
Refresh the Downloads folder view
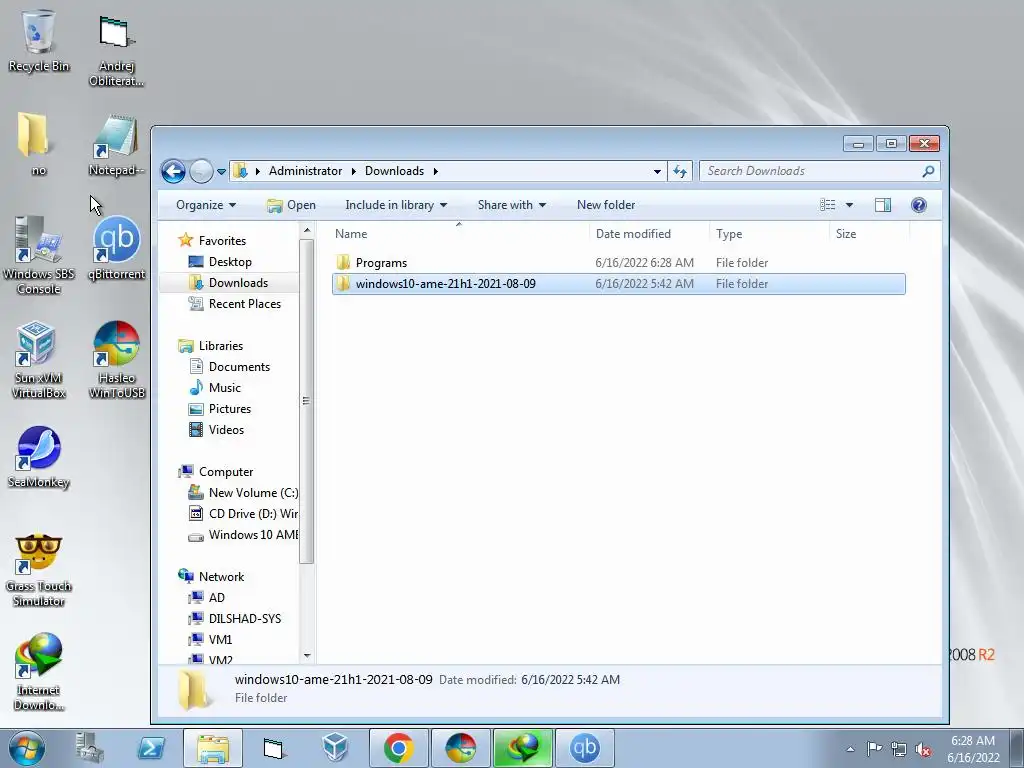pyautogui.click(x=680, y=171)
